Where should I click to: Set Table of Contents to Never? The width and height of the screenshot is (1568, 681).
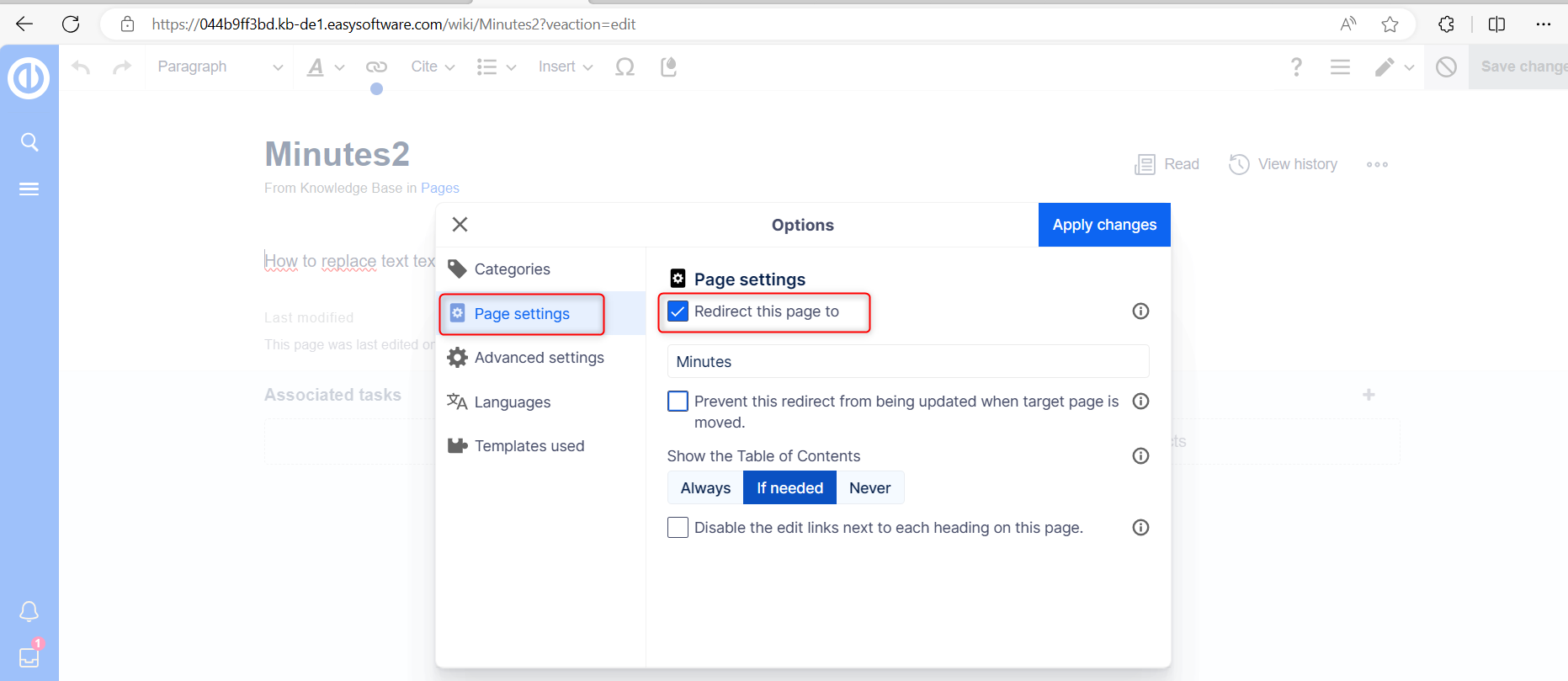point(869,488)
